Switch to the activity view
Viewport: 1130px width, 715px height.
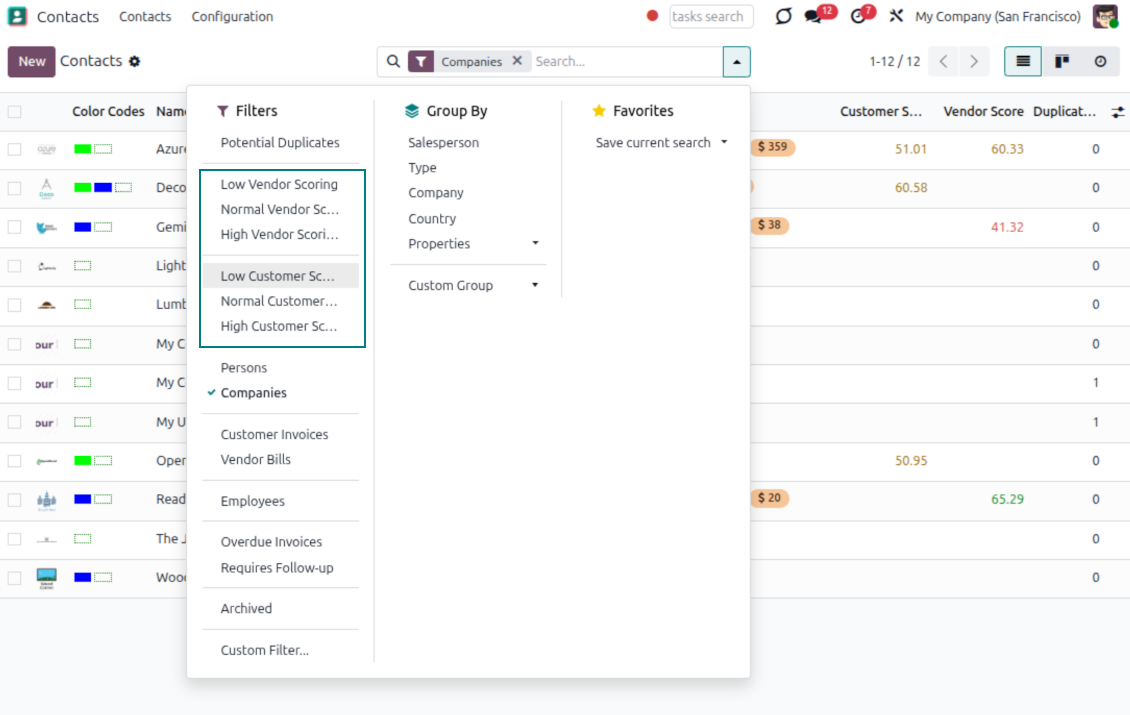(x=1100, y=61)
